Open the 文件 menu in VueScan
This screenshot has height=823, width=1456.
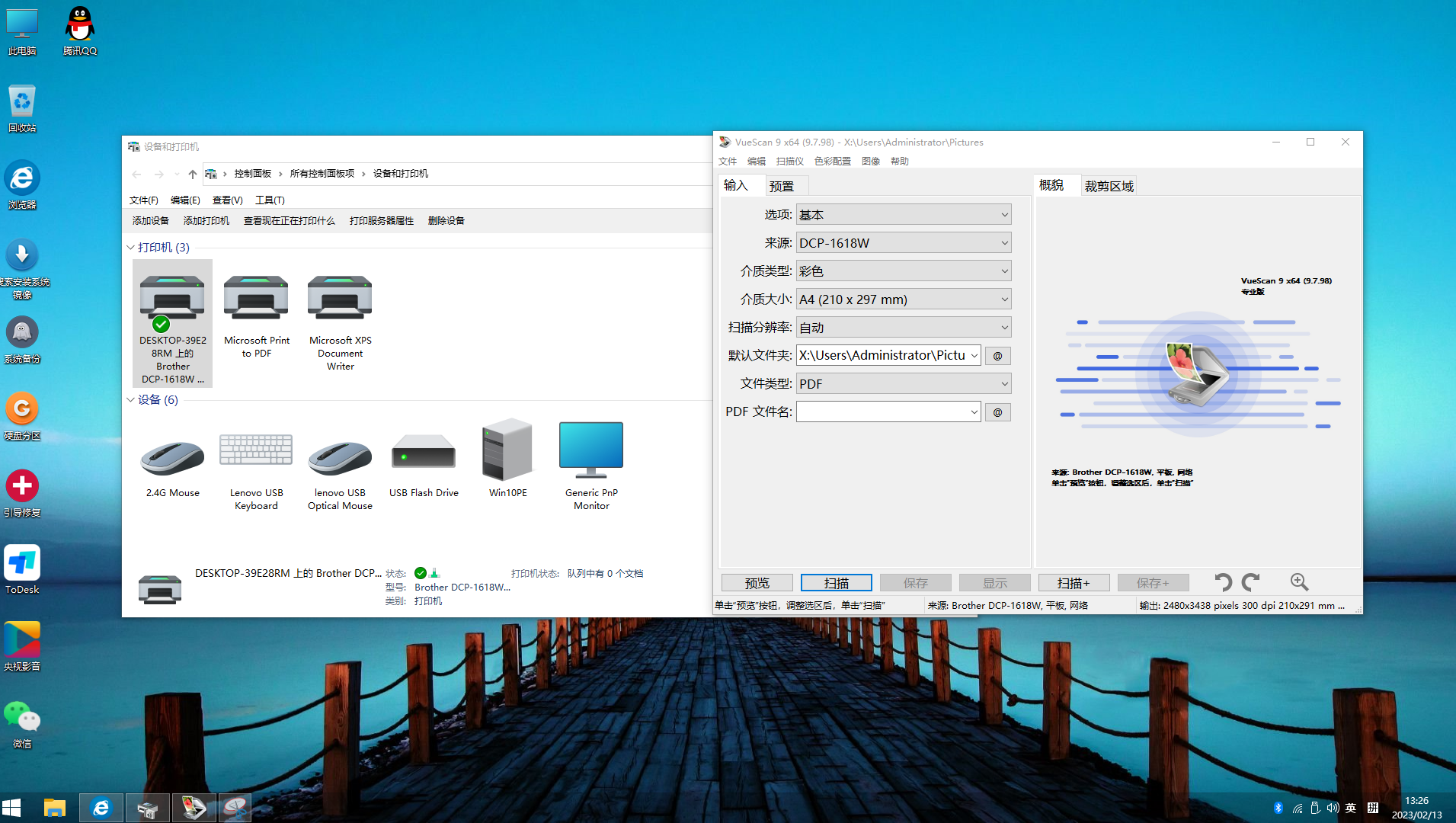pos(728,162)
